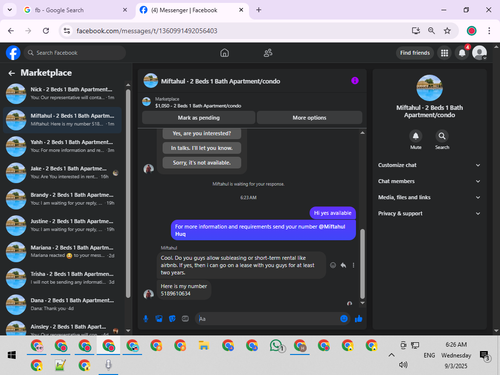This screenshot has width=500, height=375.
Task: Open listing thumbnail in right info panel
Action: [x=429, y=88]
